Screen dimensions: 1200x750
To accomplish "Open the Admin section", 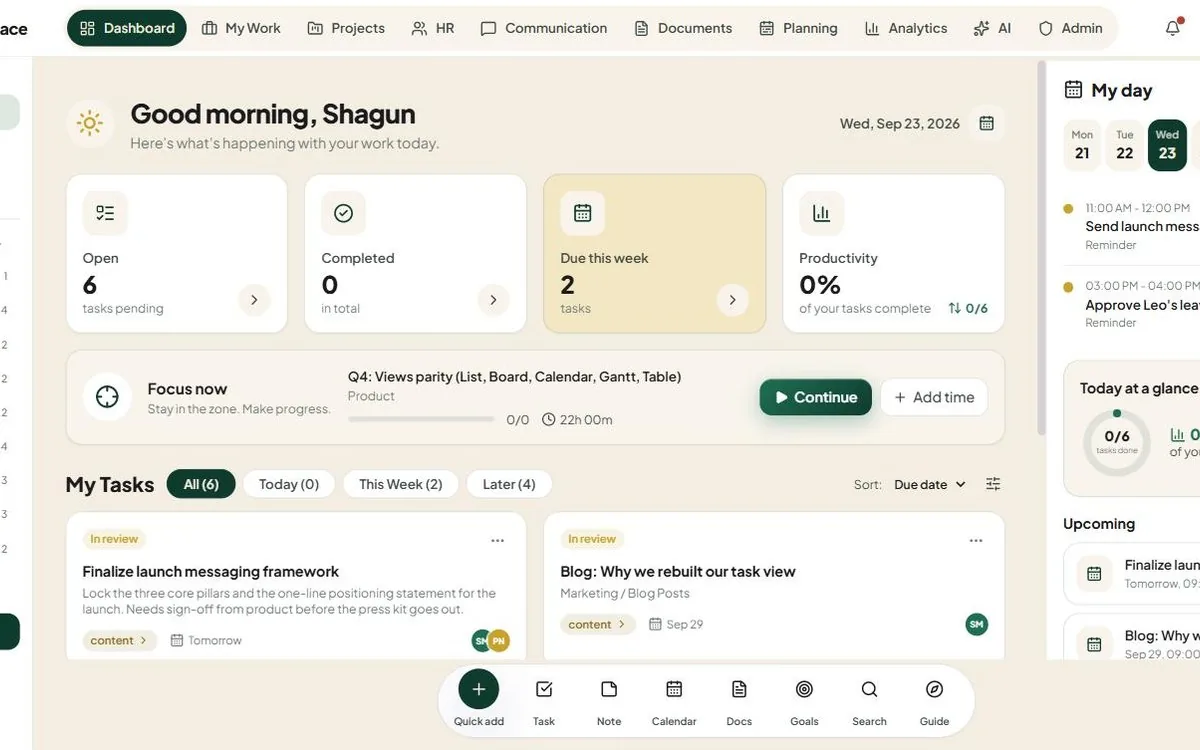I will pyautogui.click(x=1071, y=28).
